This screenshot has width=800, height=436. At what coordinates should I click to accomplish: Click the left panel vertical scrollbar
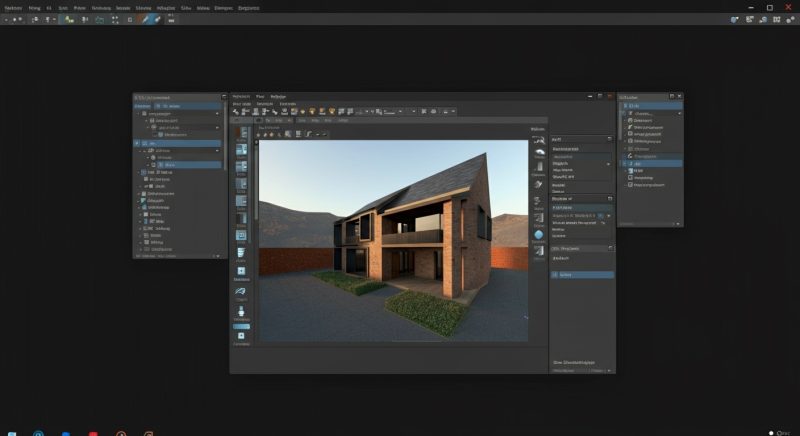[225, 135]
